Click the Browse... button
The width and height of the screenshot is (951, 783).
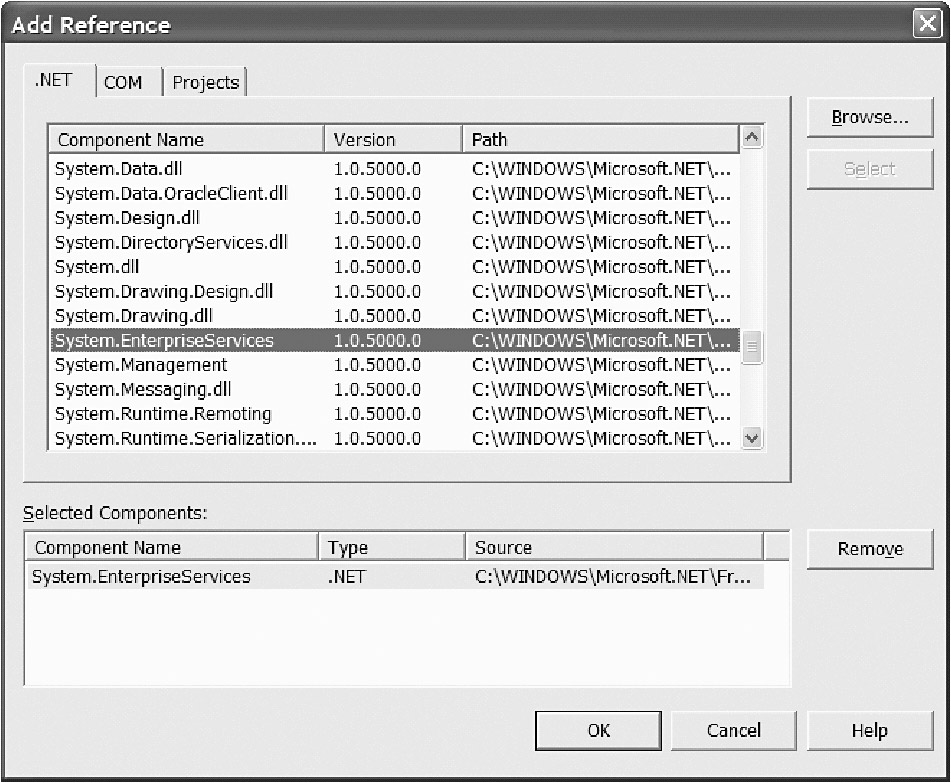pos(869,117)
